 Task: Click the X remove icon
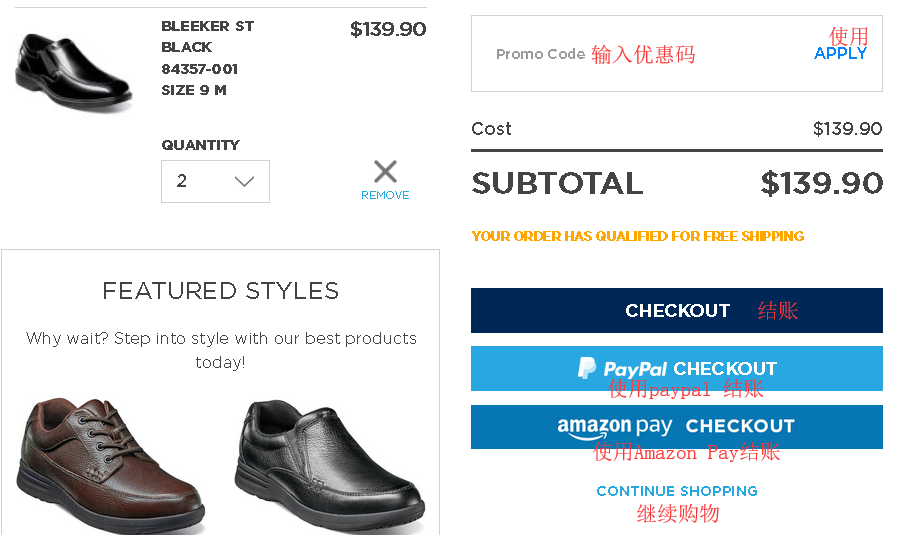click(x=385, y=171)
